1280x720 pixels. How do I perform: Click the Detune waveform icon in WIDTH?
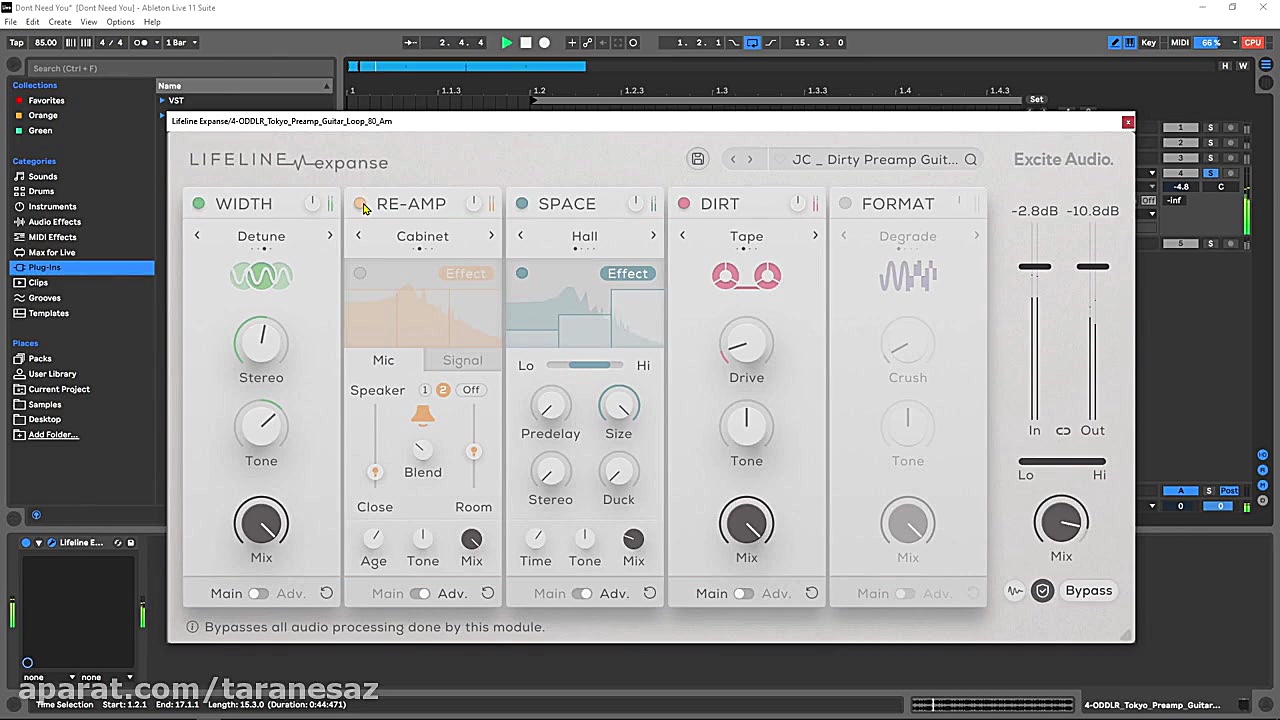(x=261, y=276)
